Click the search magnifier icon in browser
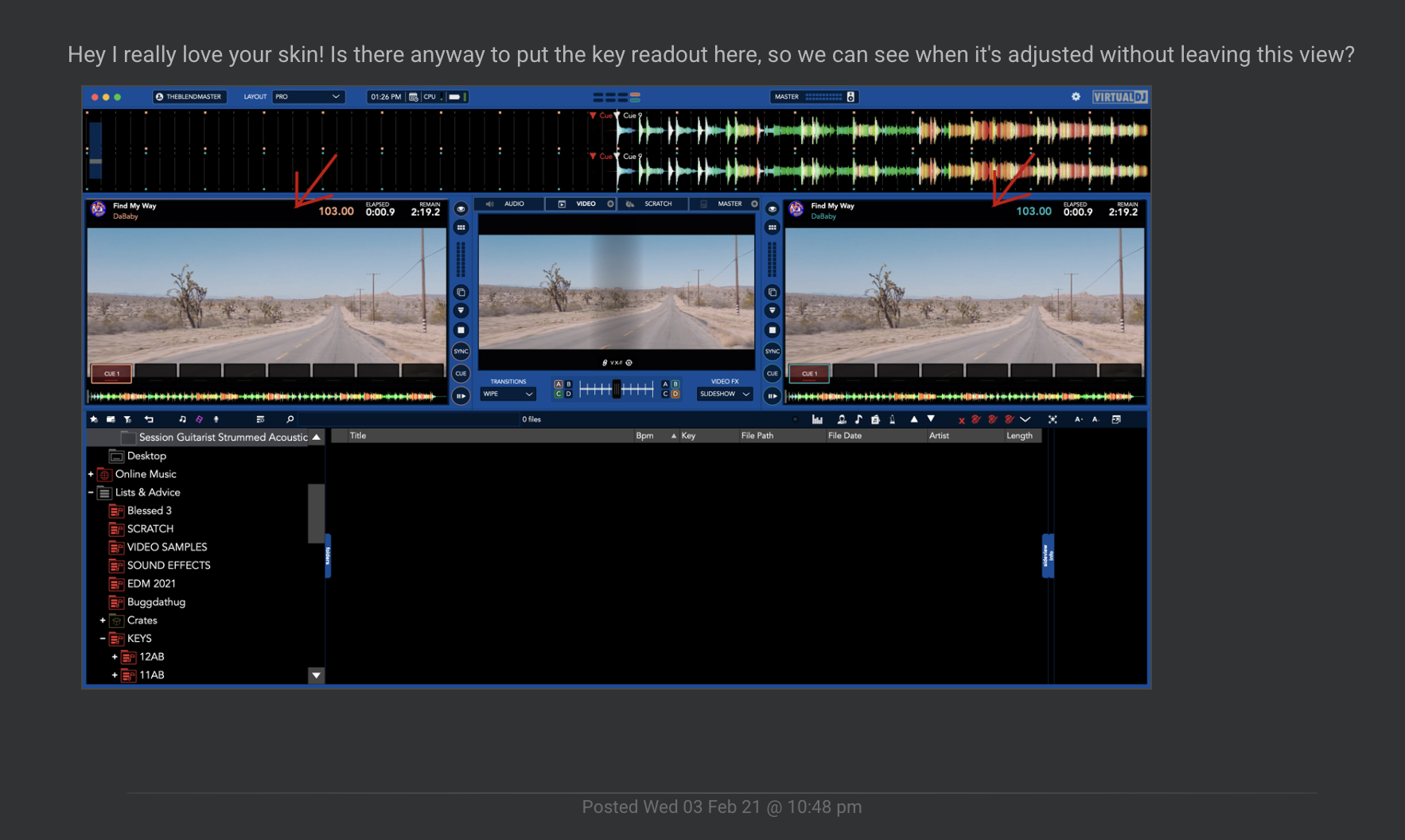Screen dimensions: 1405x840 click(290, 419)
